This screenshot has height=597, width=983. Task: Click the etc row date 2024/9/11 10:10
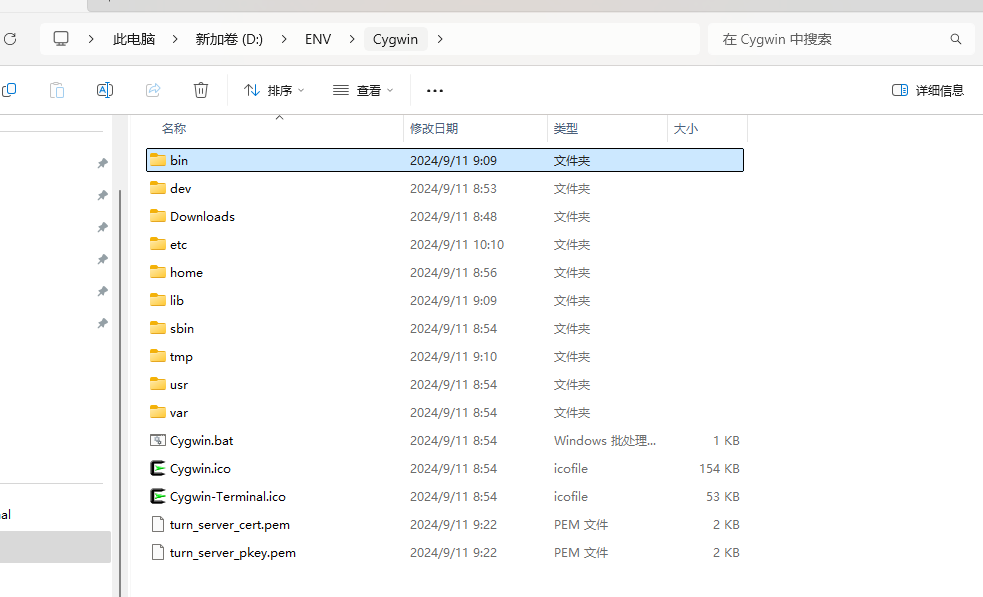[x=457, y=244]
